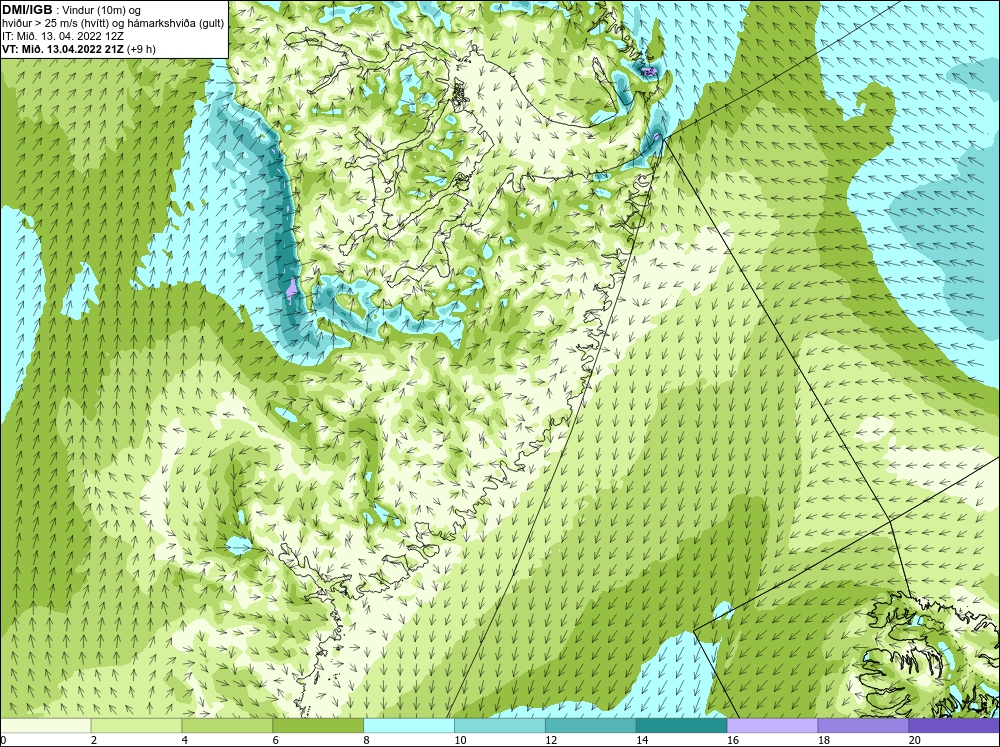This screenshot has height=747, width=1000.
Task: Click the 18–20 m/s purple swatch
Action: [x=864, y=725]
